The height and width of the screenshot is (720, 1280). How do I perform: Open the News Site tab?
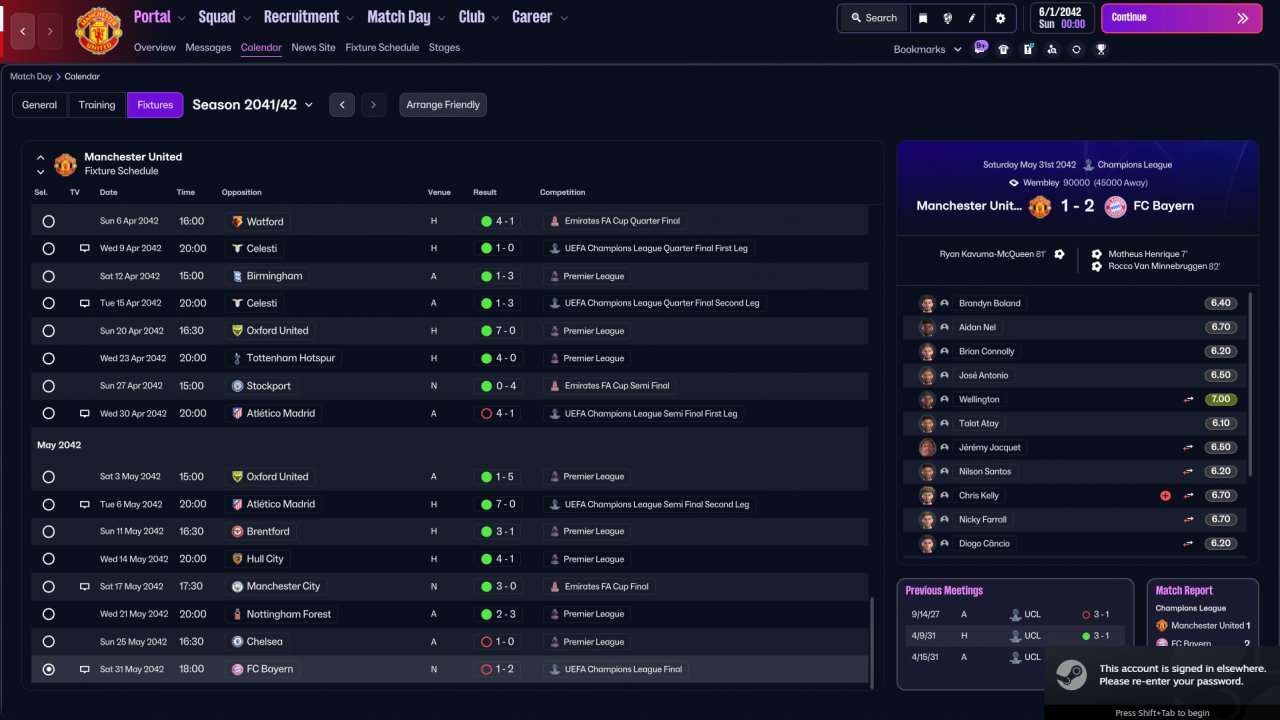click(x=313, y=47)
